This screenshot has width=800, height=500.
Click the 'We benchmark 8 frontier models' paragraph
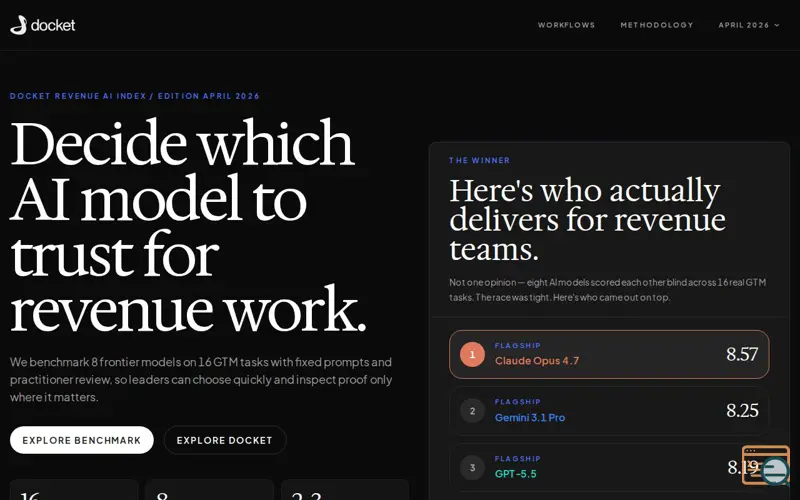point(201,380)
